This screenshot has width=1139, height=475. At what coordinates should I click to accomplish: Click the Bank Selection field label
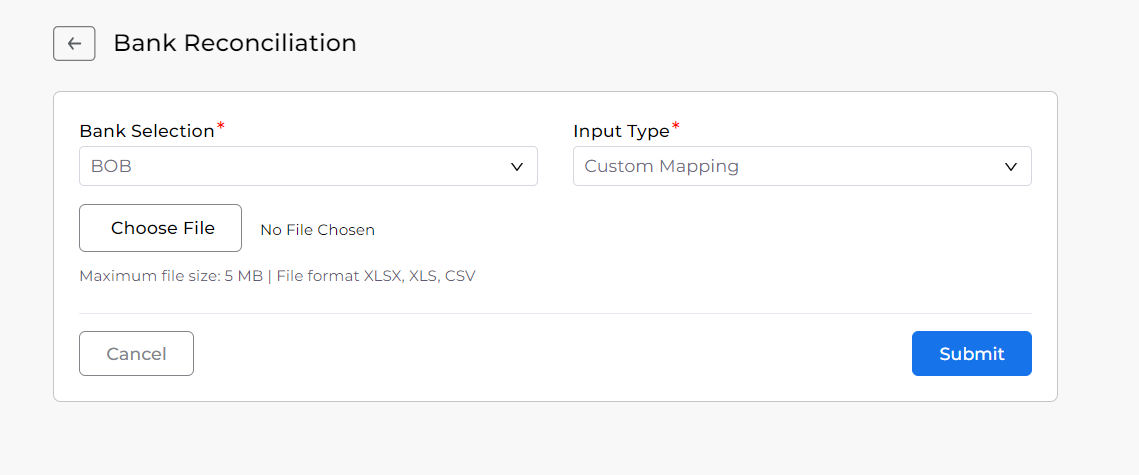(147, 131)
